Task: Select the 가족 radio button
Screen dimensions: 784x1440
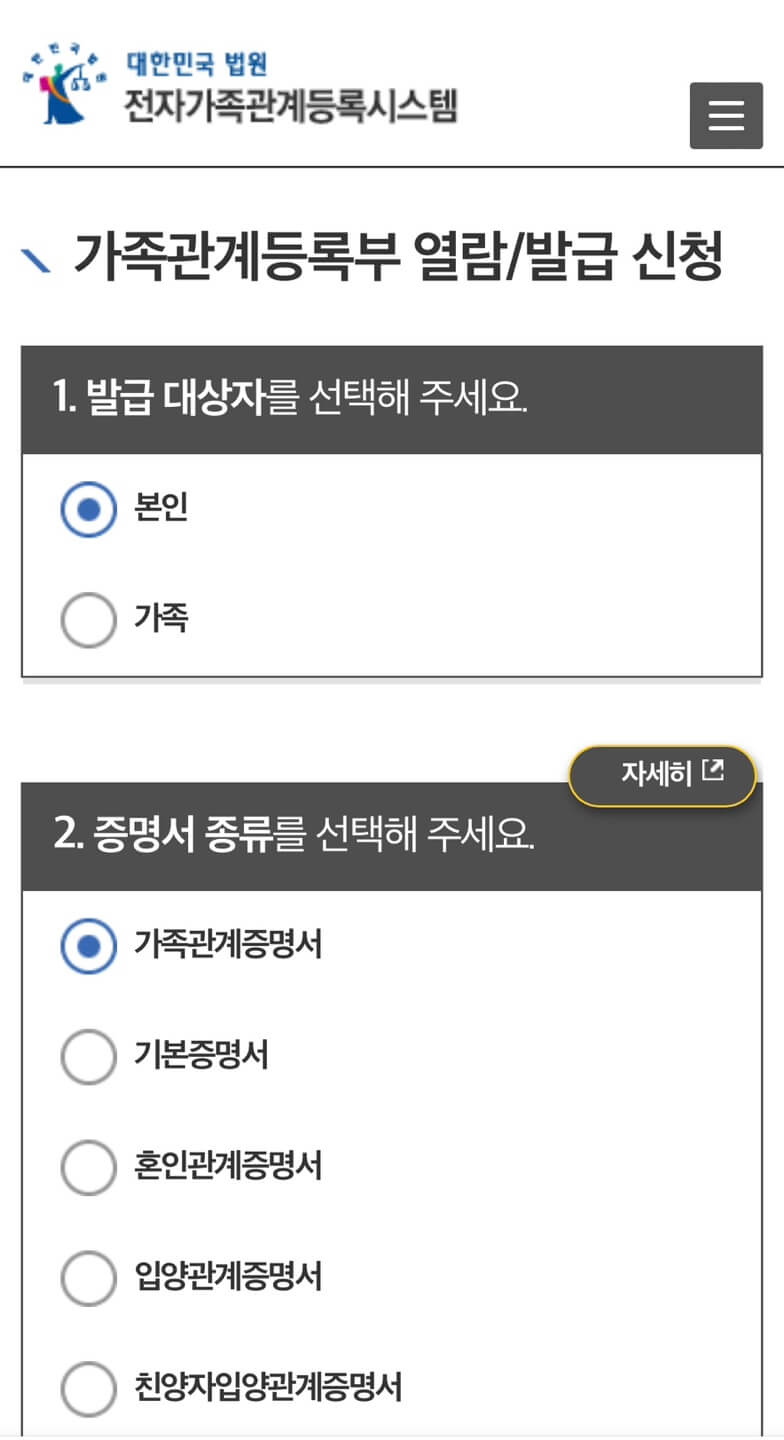Action: point(88,619)
